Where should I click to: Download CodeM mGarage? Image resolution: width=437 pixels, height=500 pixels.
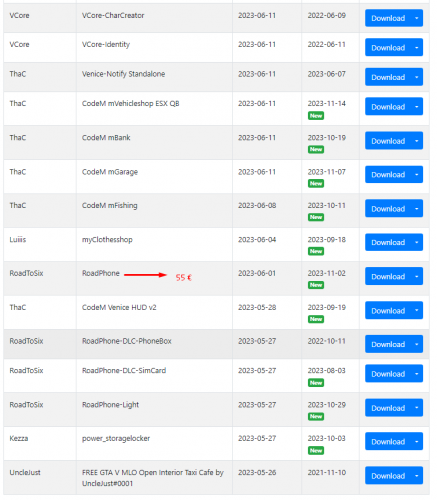pos(388,175)
